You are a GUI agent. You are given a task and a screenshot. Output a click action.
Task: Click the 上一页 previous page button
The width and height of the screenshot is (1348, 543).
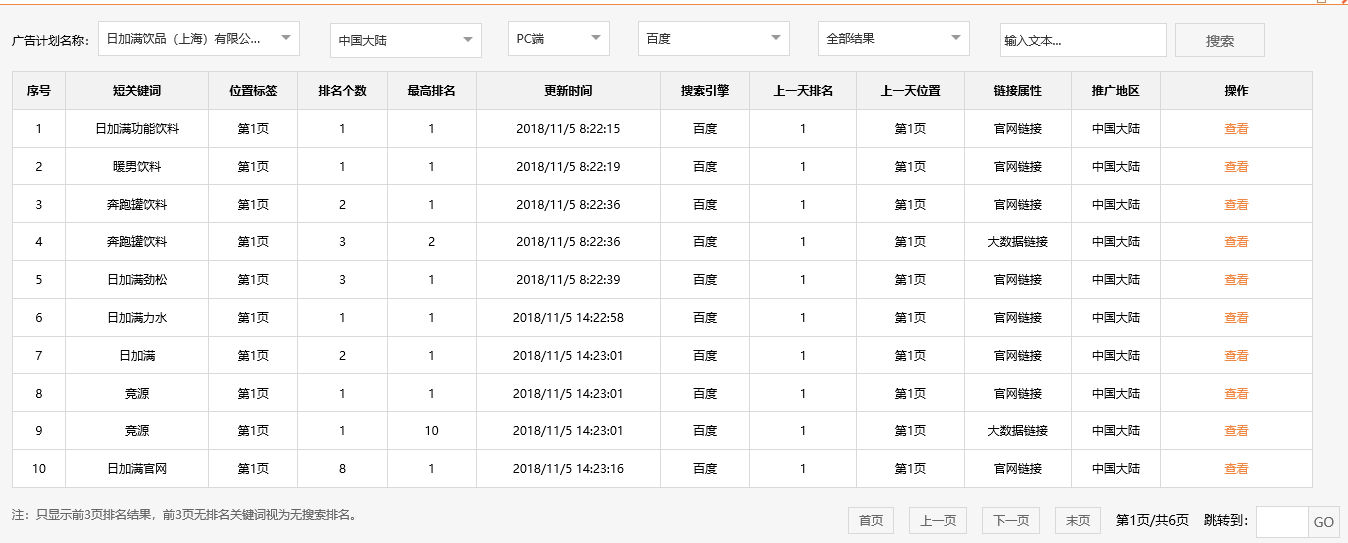click(x=938, y=520)
